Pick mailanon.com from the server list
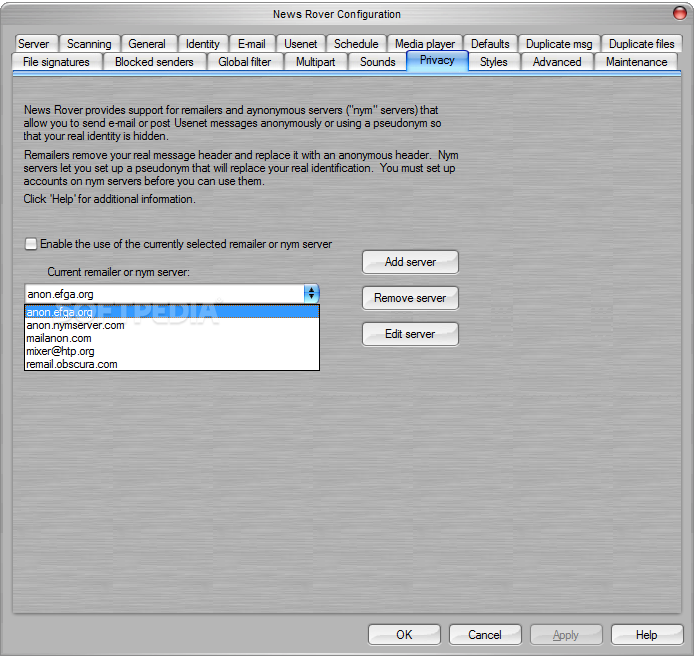 (x=172, y=338)
